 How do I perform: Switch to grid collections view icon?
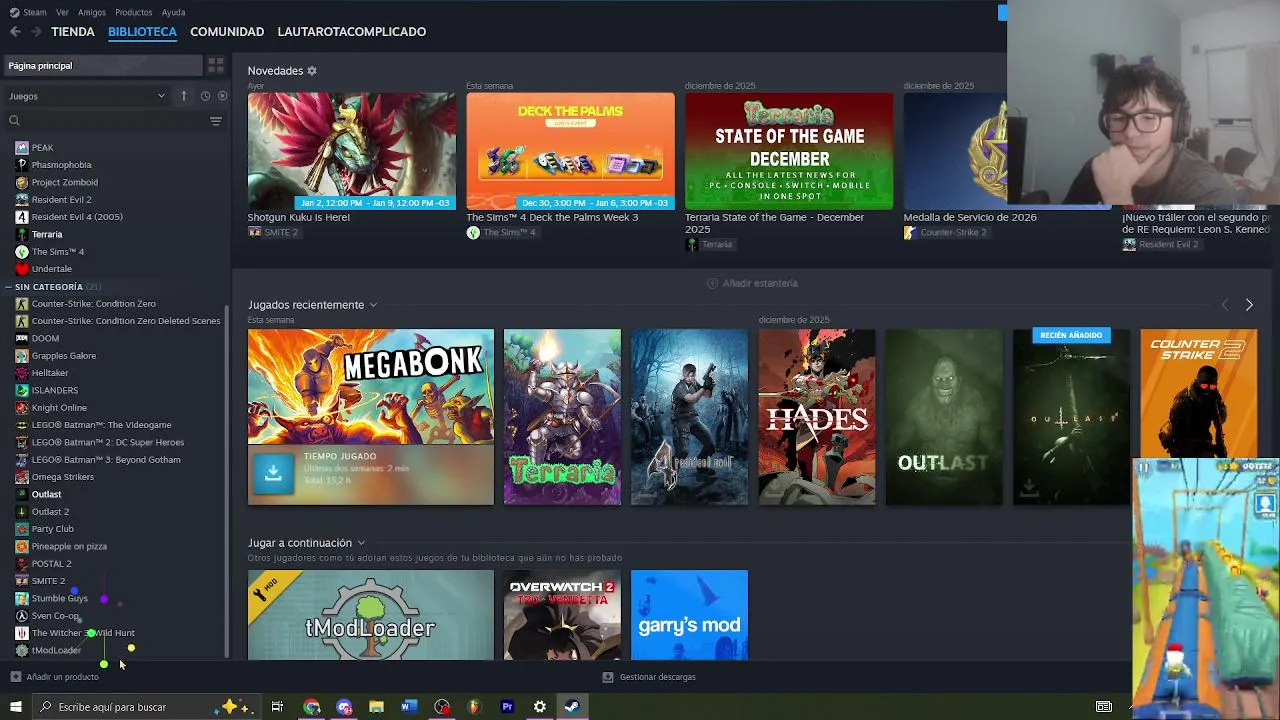[x=215, y=66]
